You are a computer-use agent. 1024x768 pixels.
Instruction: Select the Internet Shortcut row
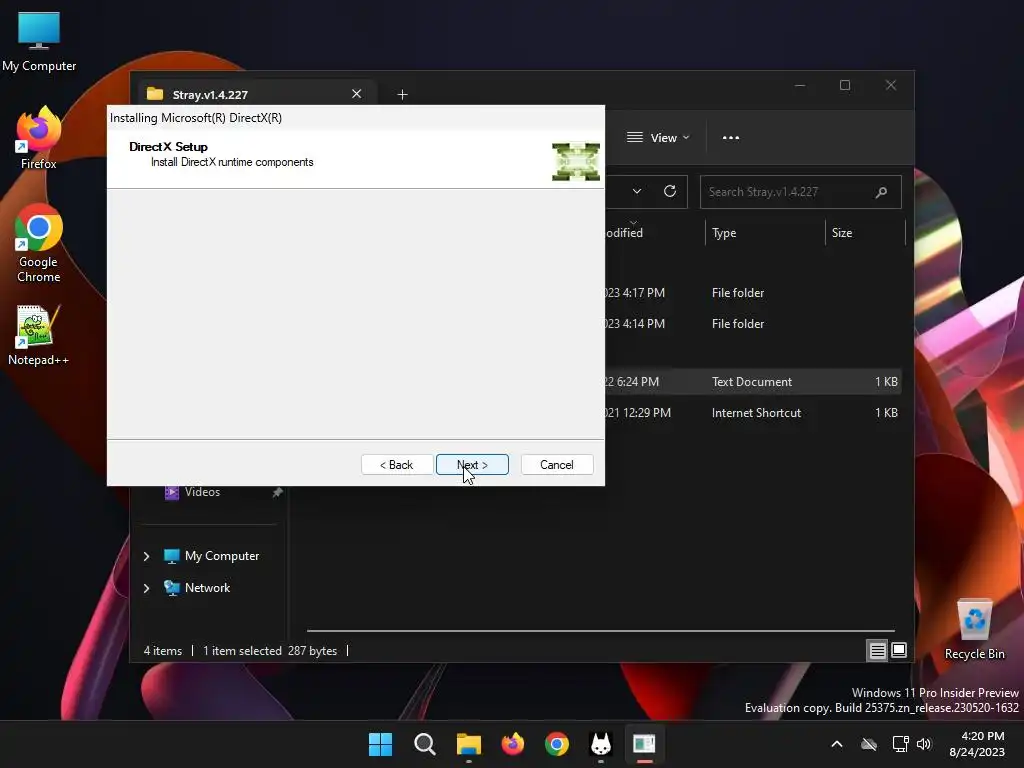pyautogui.click(x=753, y=413)
